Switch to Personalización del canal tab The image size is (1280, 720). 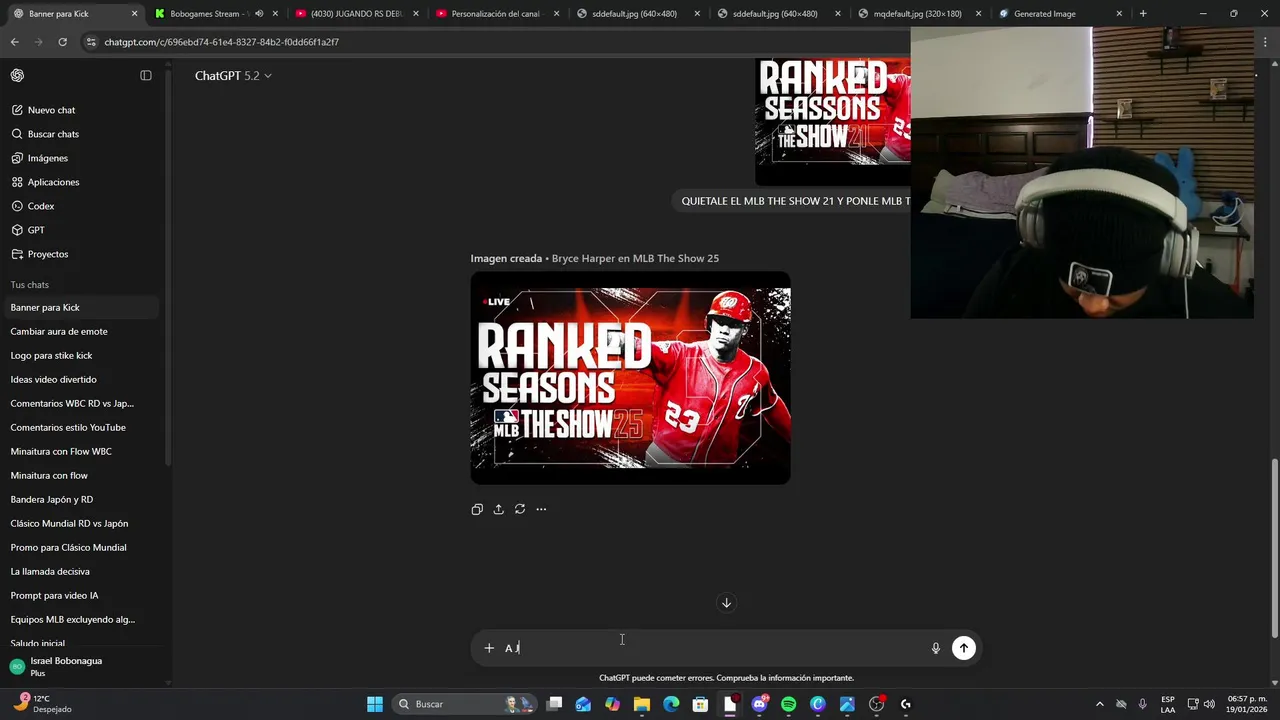[498, 14]
